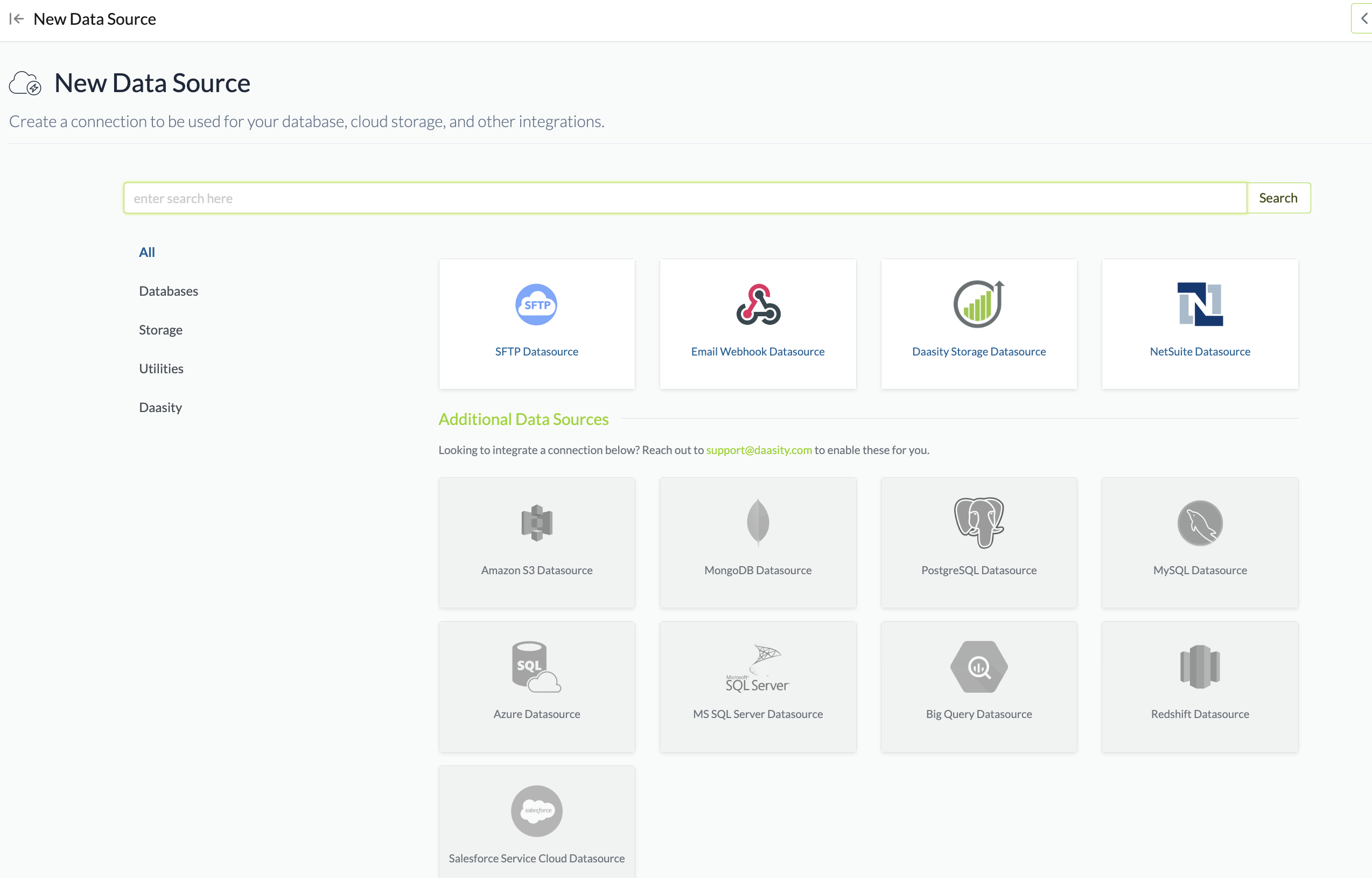This screenshot has height=878, width=1372.
Task: Expand the collapsed right side panel chevron
Action: (x=1363, y=19)
